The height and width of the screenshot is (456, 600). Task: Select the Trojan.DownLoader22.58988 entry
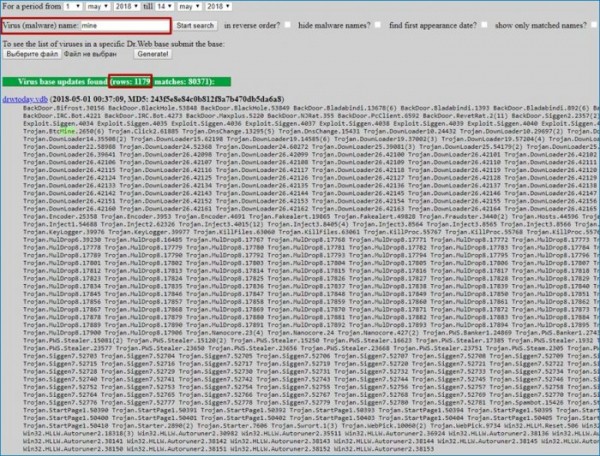69,147
